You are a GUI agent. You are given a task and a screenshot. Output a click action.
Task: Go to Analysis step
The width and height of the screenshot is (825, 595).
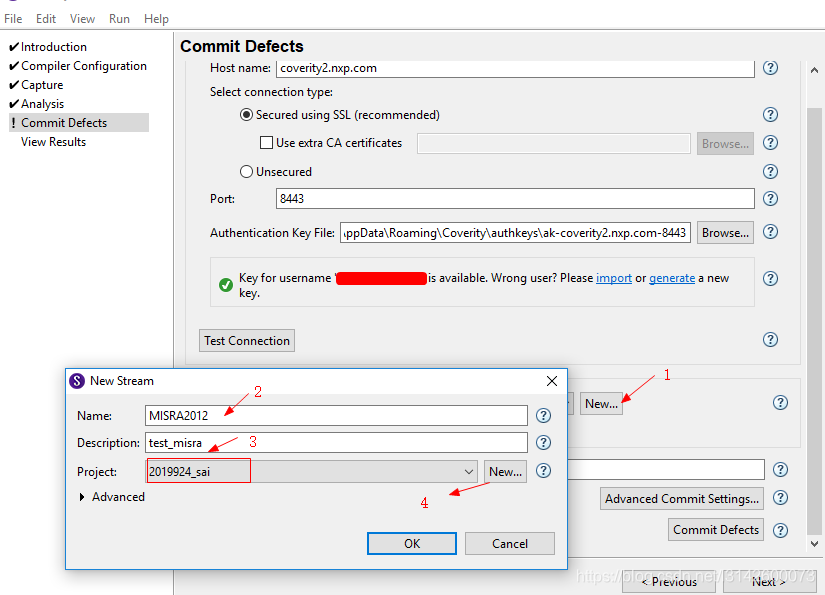click(x=43, y=104)
